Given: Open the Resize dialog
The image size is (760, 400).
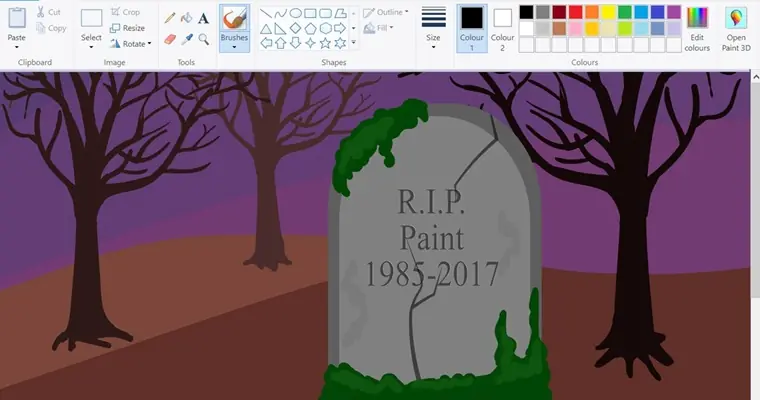Looking at the screenshot, I should pos(127,28).
